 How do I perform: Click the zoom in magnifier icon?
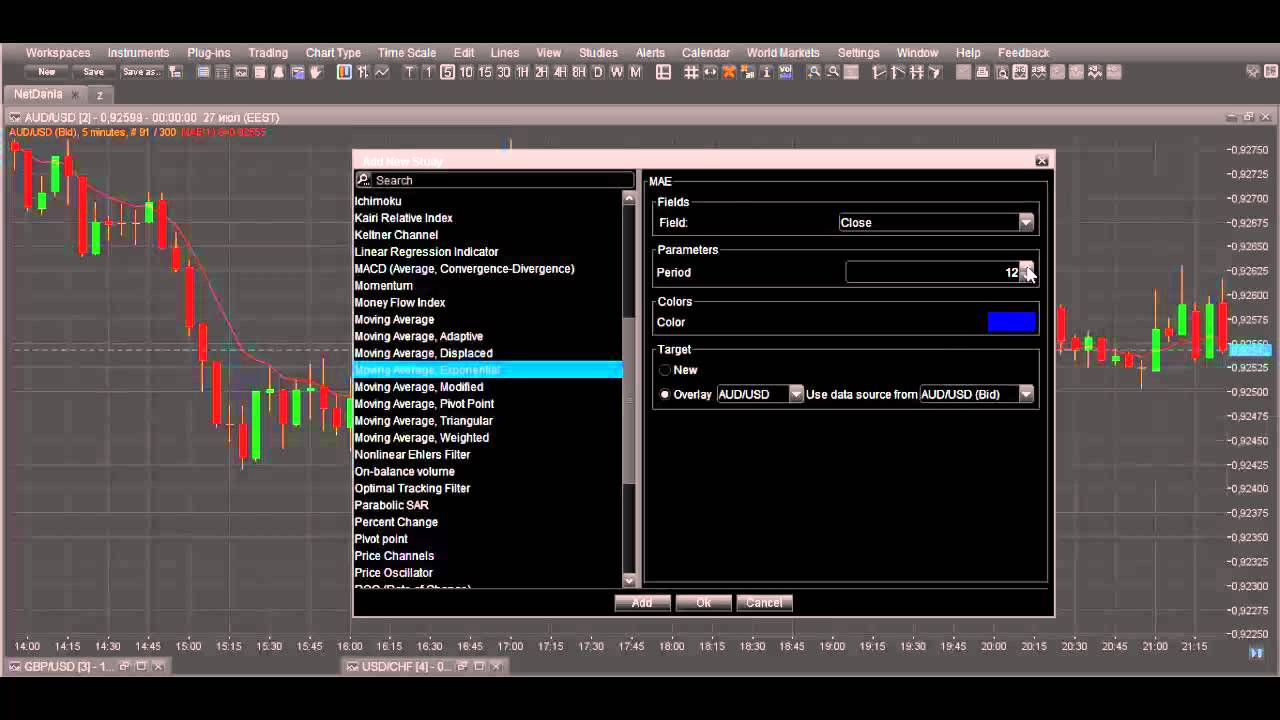coord(814,72)
